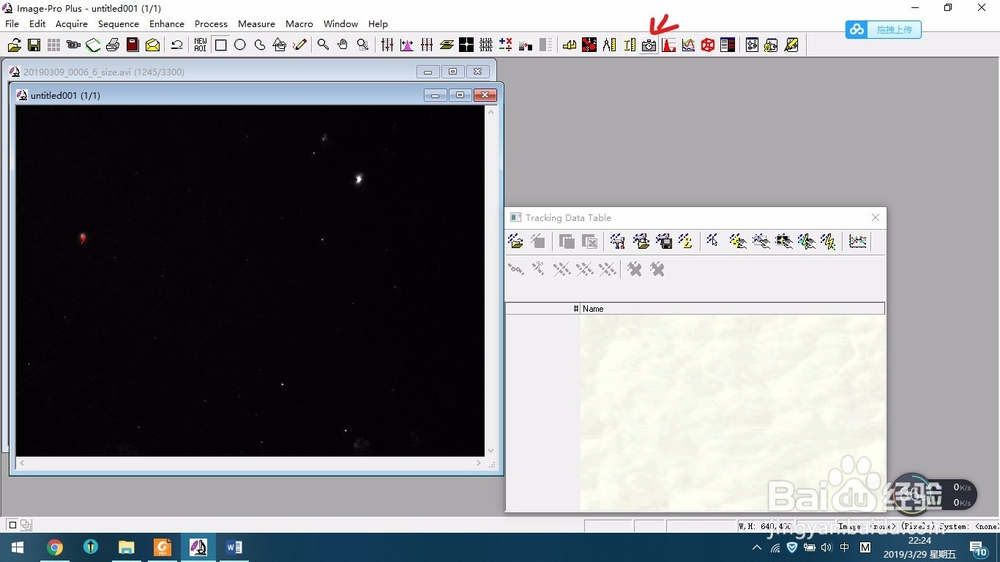Click the red marked spot in the image
1000x562 pixels.
click(82, 238)
